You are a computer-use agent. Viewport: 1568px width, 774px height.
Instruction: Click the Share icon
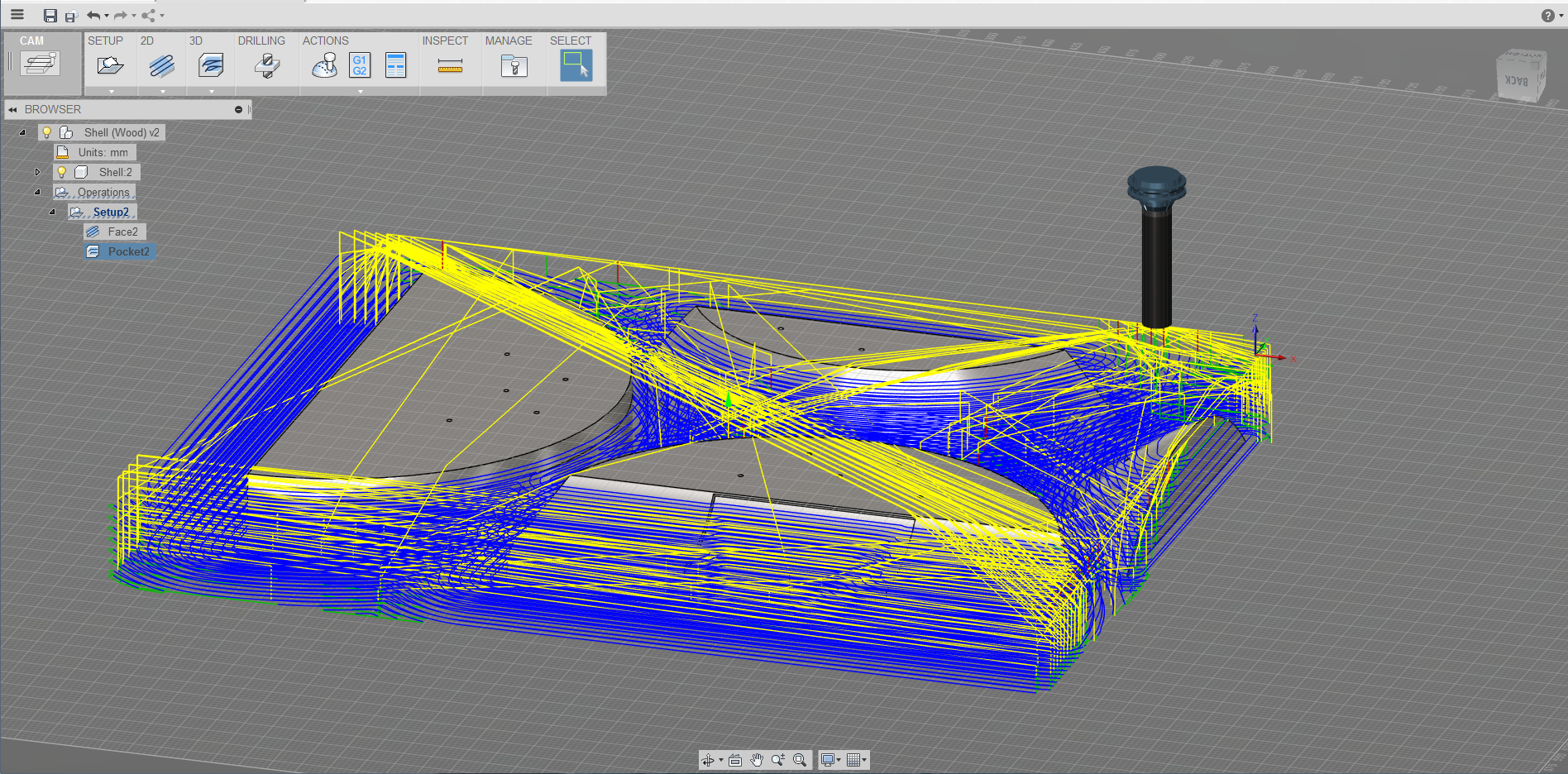click(x=149, y=15)
